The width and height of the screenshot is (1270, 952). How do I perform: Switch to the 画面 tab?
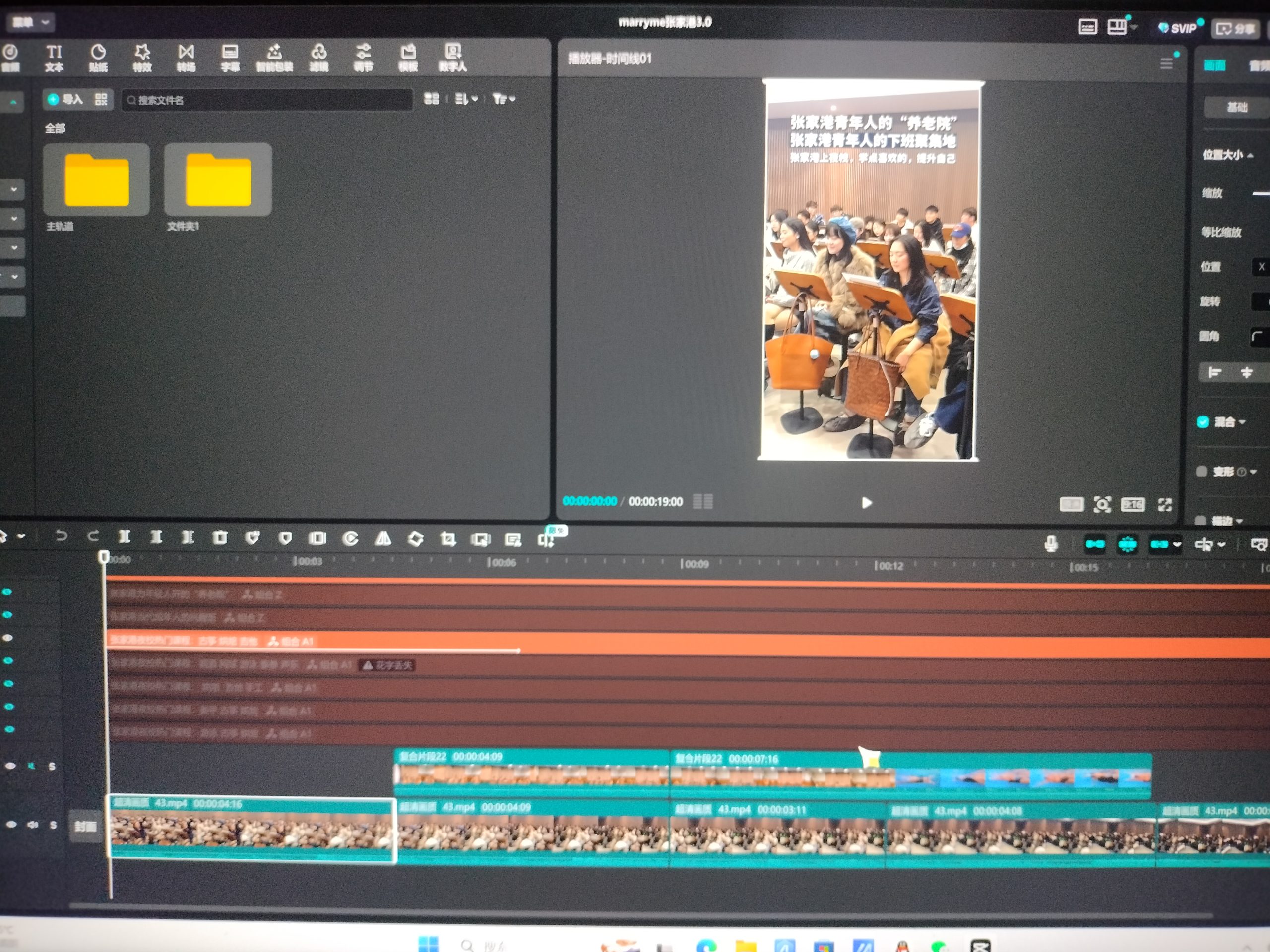click(1215, 65)
